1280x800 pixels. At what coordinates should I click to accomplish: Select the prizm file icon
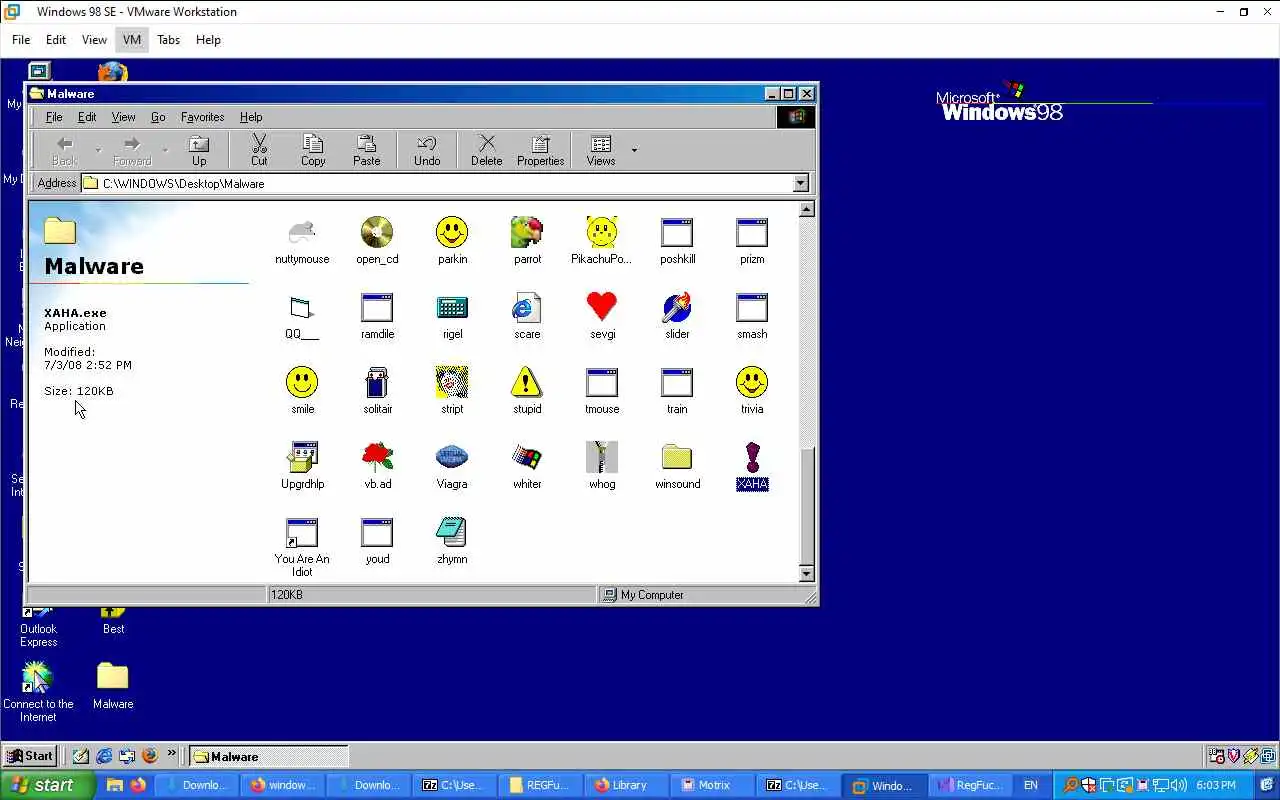coord(752,232)
